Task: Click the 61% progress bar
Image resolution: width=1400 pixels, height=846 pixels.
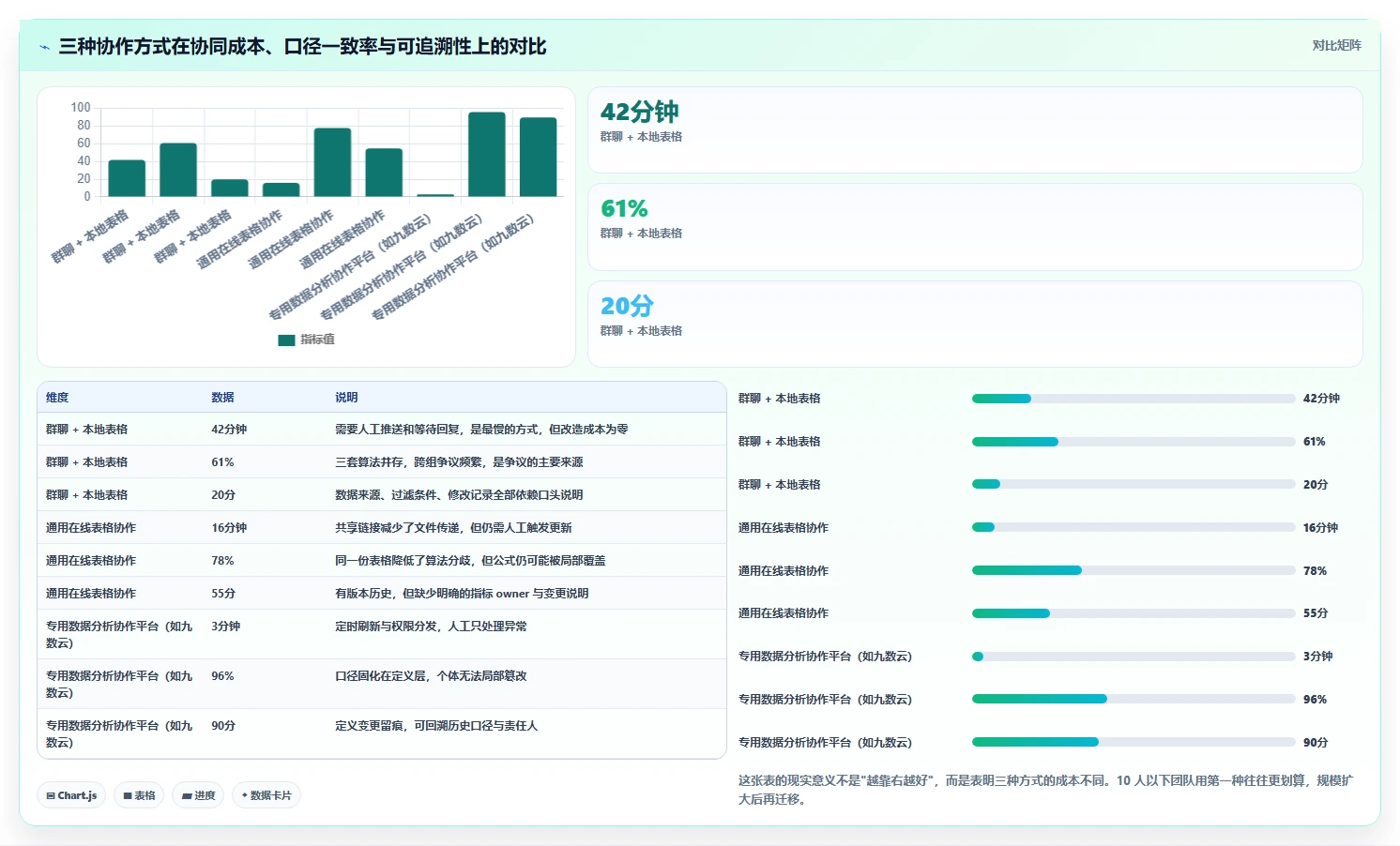Action: (1134, 442)
